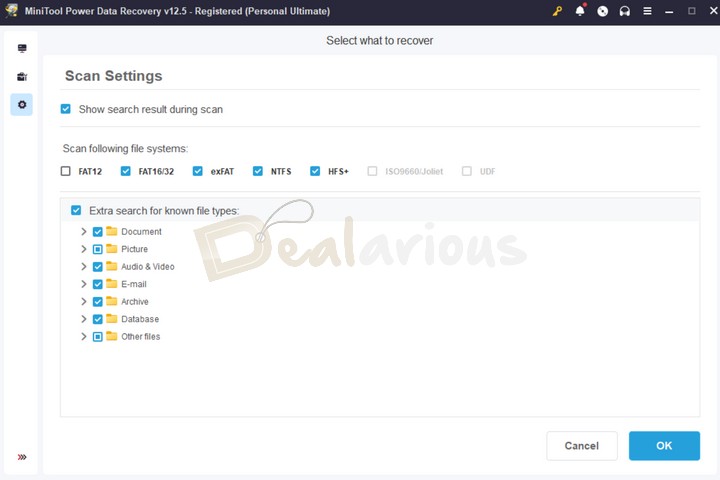Click the Document folder icon
Image resolution: width=720 pixels, height=480 pixels.
click(x=112, y=231)
